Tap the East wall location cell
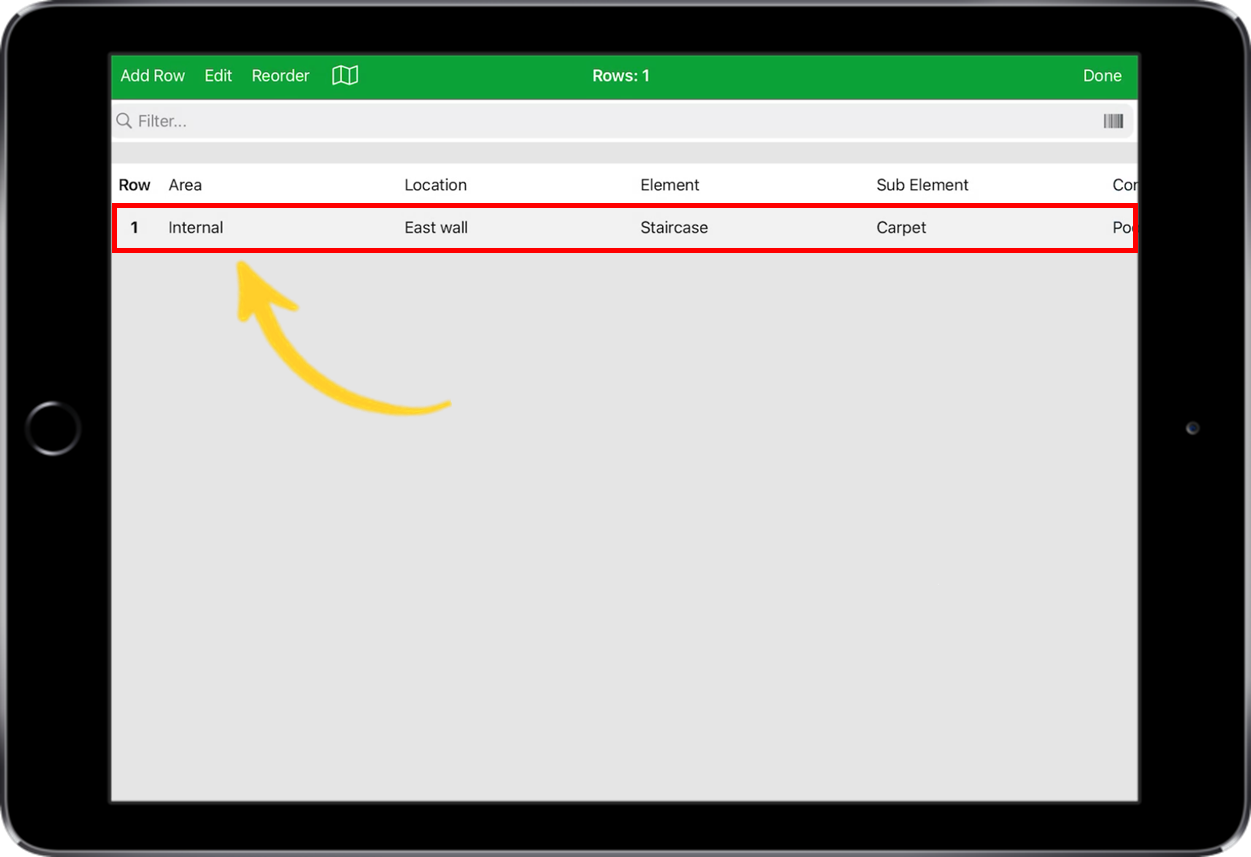The height and width of the screenshot is (857, 1251). point(435,227)
